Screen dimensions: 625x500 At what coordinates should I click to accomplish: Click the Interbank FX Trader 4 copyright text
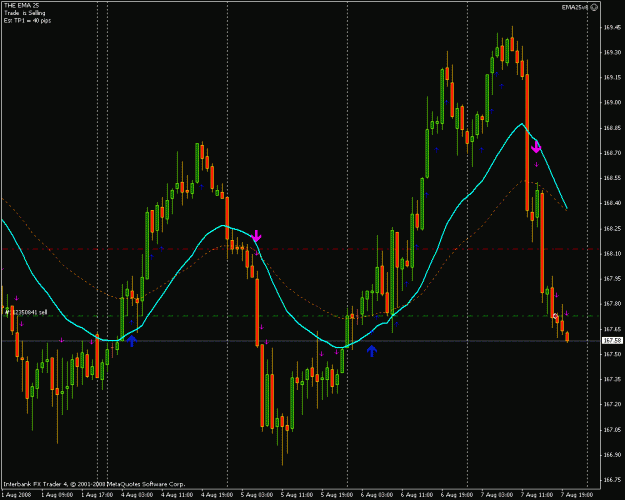coord(94,484)
